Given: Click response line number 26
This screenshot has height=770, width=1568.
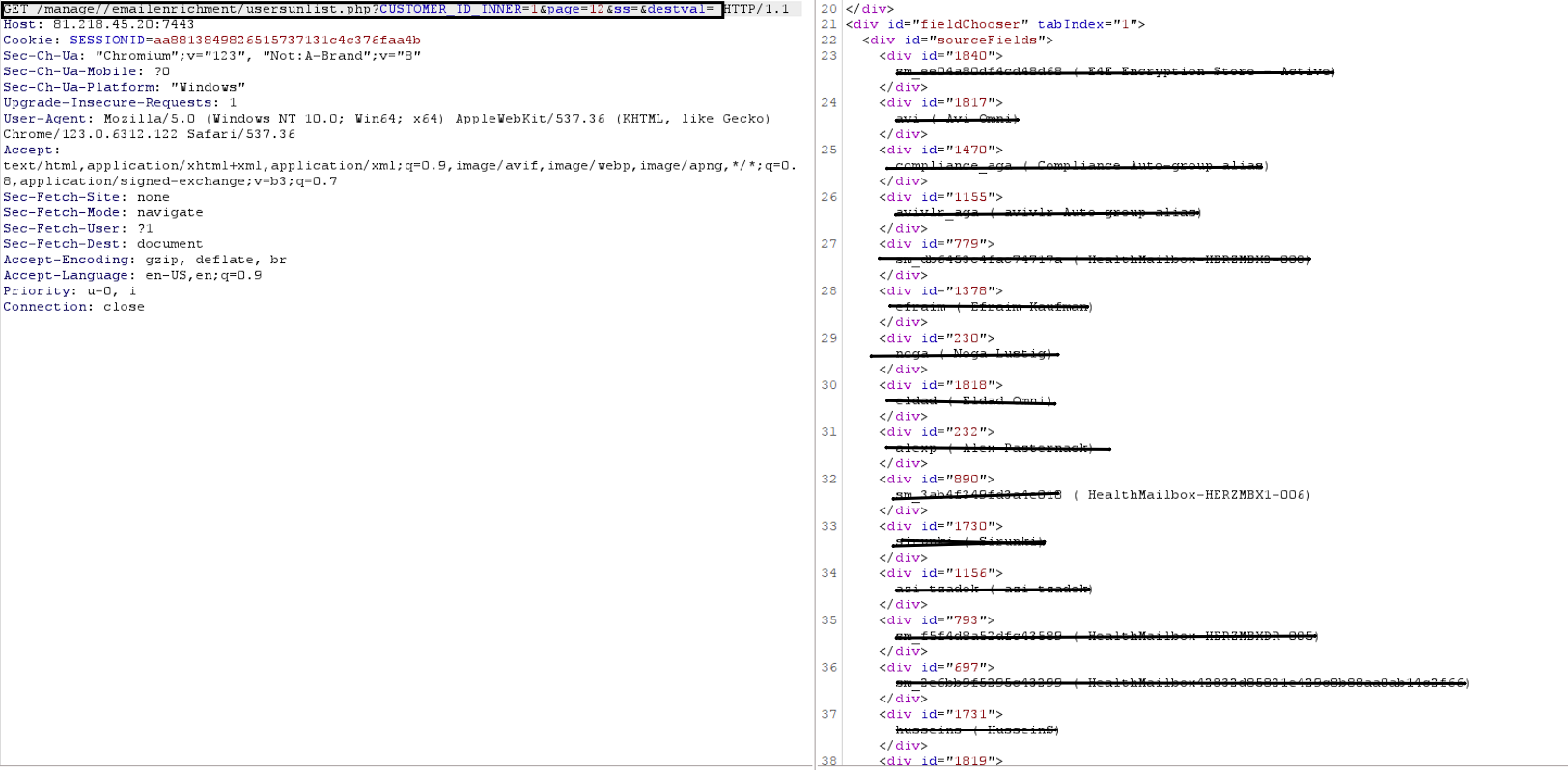Looking at the screenshot, I should pos(829,197).
